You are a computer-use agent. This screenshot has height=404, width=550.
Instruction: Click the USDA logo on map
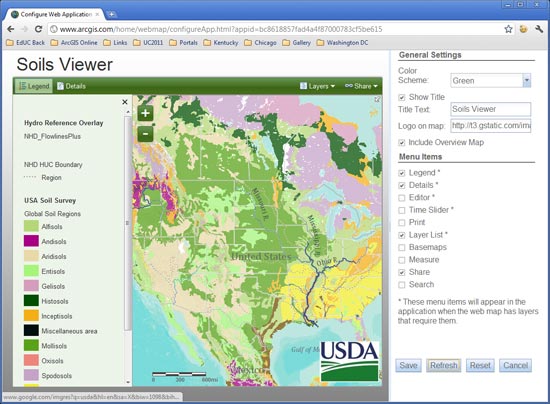pyautogui.click(x=350, y=361)
